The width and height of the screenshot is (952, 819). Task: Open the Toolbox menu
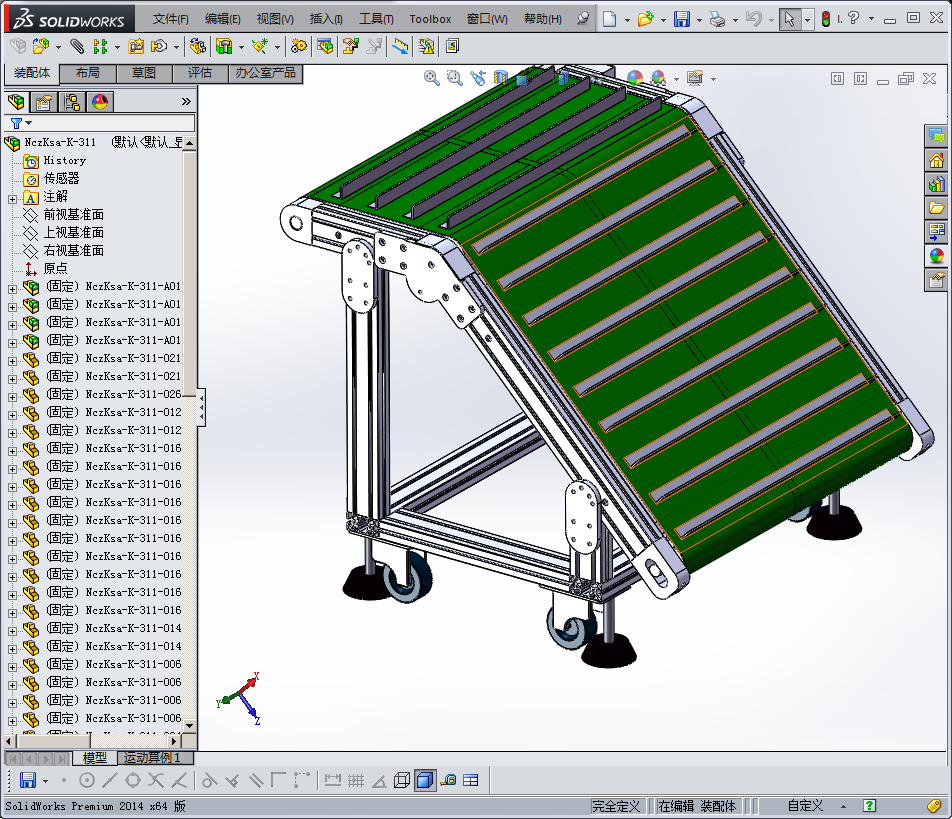coord(430,19)
